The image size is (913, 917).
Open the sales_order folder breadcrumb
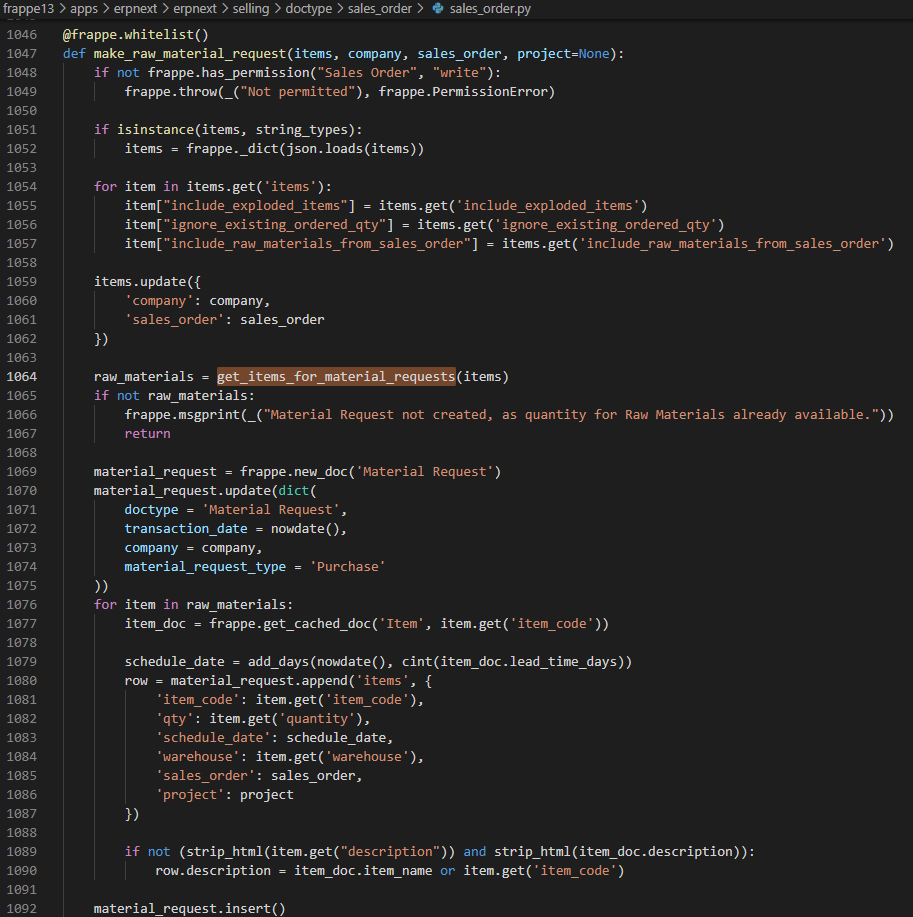coord(380,9)
